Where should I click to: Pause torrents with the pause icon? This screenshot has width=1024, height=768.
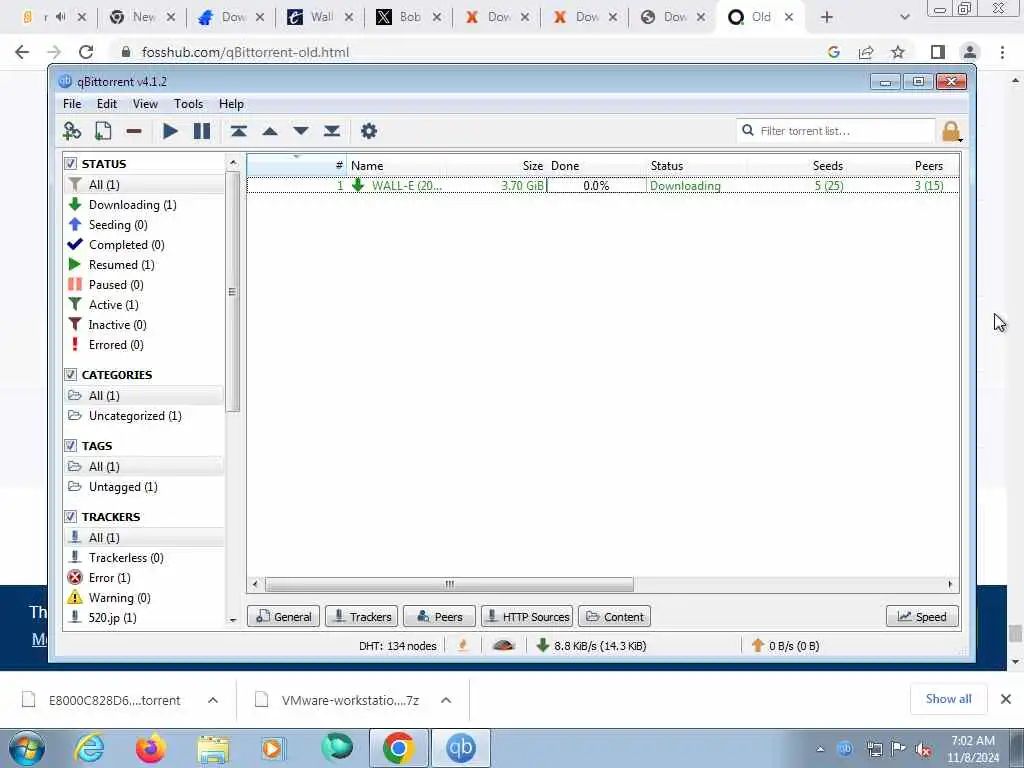pyautogui.click(x=202, y=131)
